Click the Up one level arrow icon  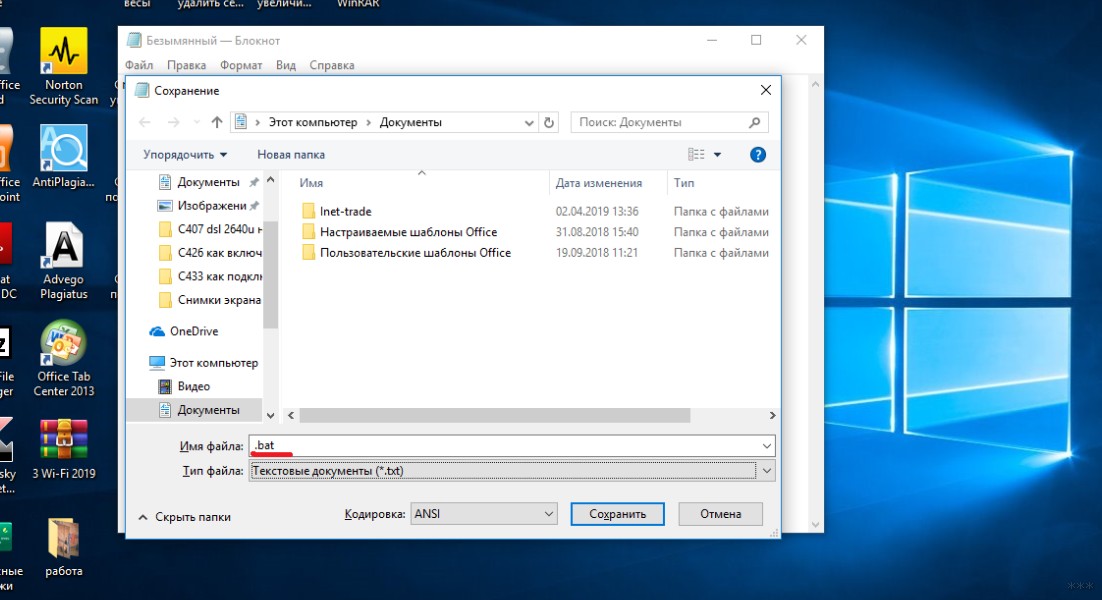(217, 123)
